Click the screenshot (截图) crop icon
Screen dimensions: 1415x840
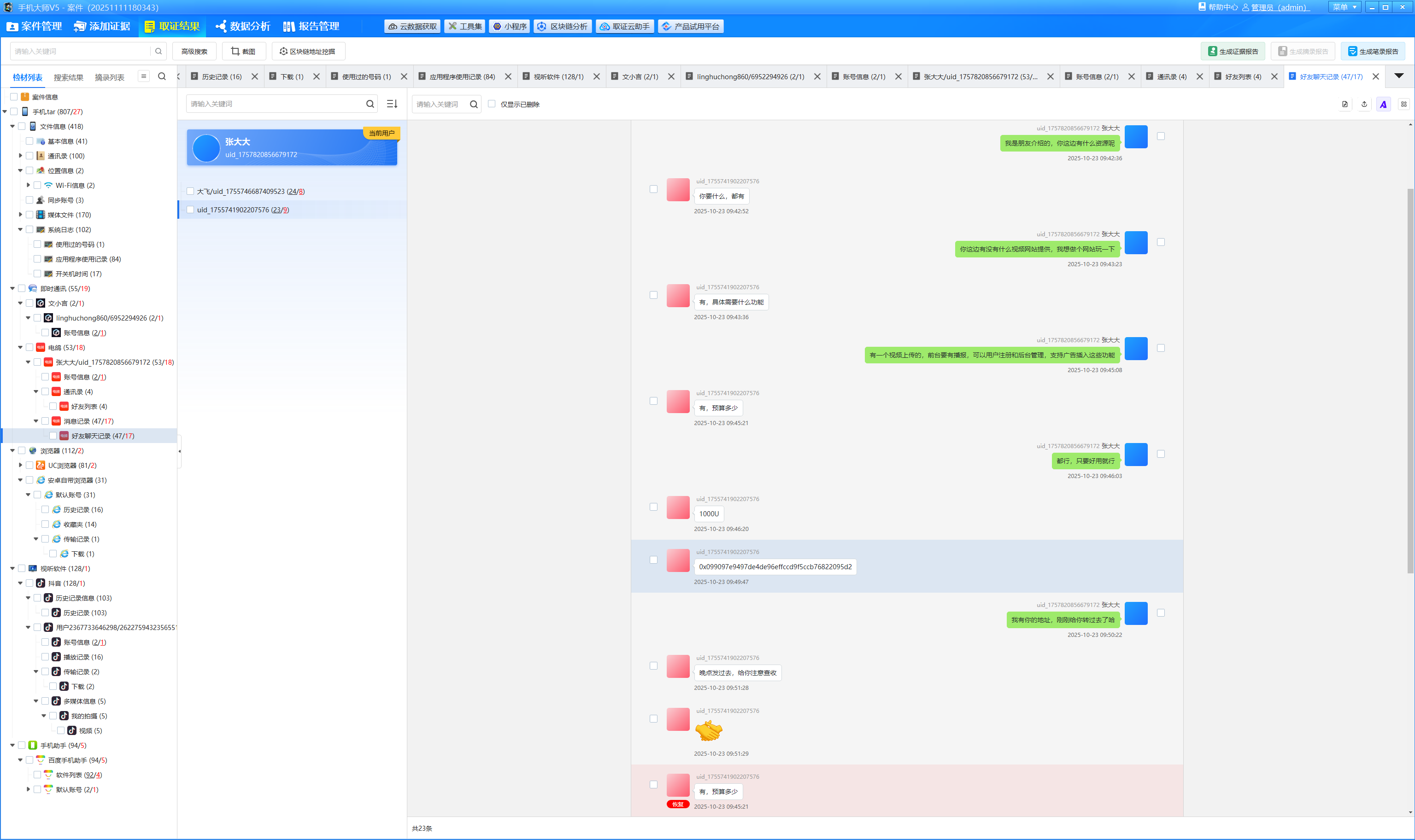tap(235, 51)
